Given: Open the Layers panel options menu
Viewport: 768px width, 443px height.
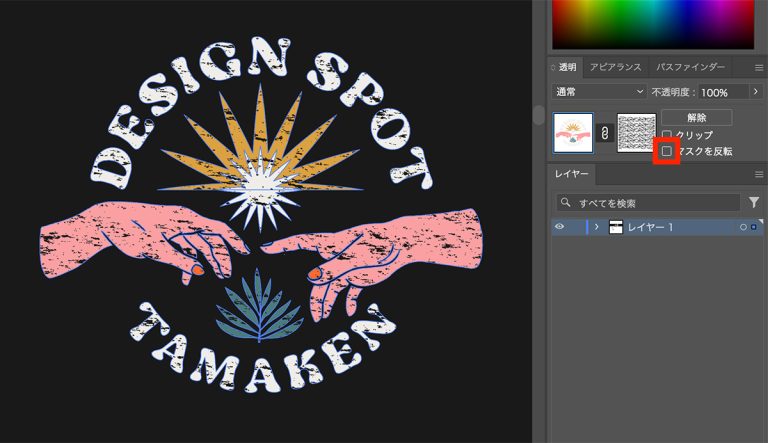Looking at the screenshot, I should (758, 174).
